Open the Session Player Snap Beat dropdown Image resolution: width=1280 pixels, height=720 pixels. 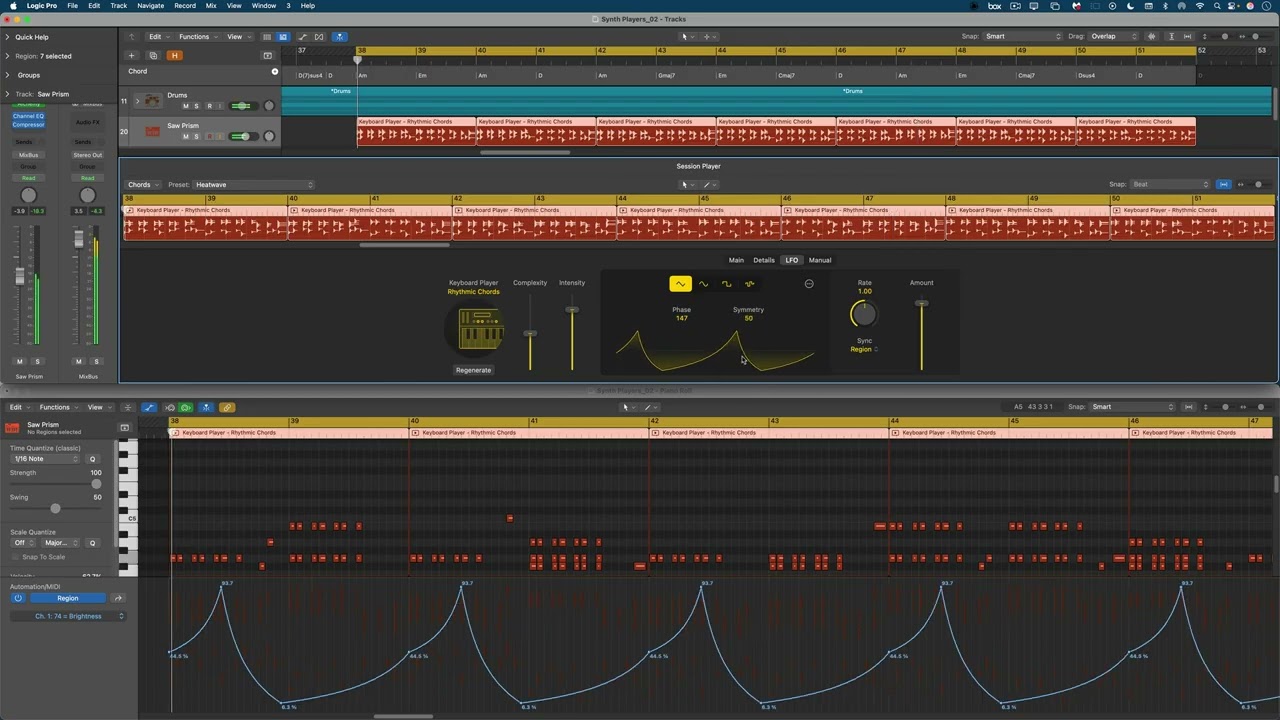pyautogui.click(x=1171, y=184)
